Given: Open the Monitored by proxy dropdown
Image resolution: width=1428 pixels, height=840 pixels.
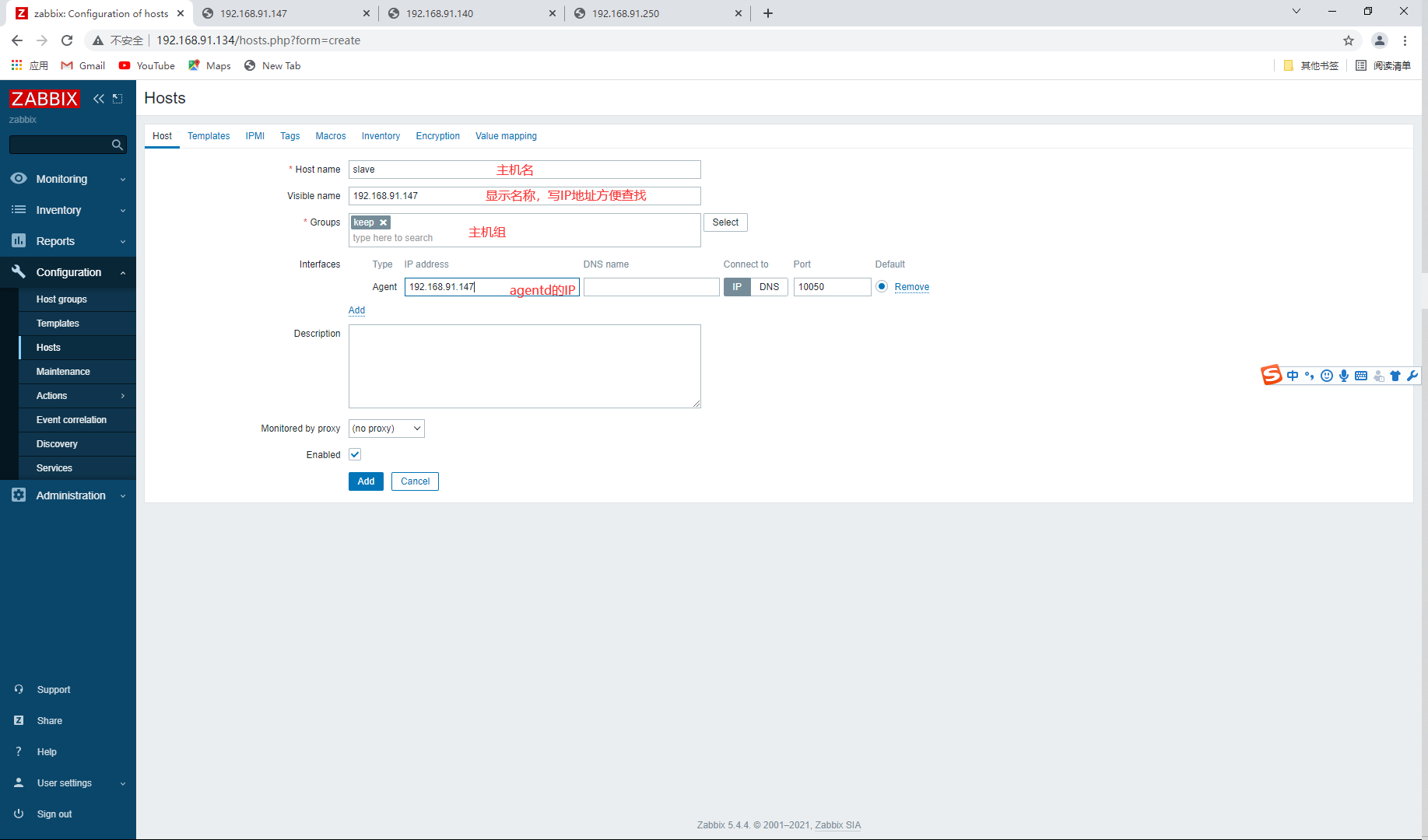Looking at the screenshot, I should [387, 429].
